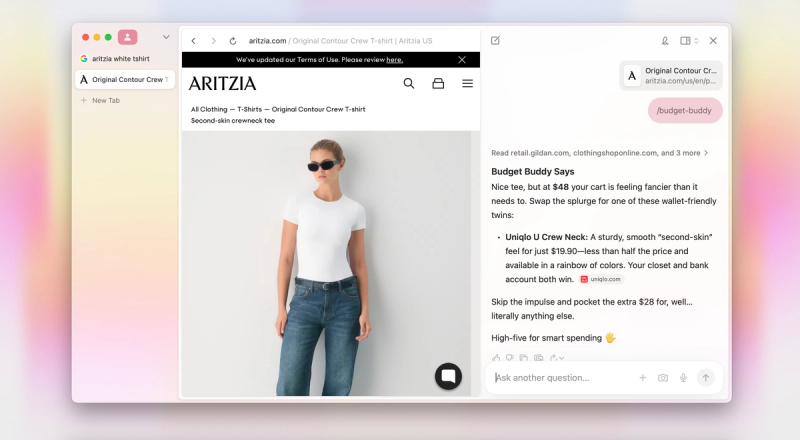Open the uniqlo.com source chip
Image resolution: width=800 pixels, height=440 pixels.
pos(601,279)
